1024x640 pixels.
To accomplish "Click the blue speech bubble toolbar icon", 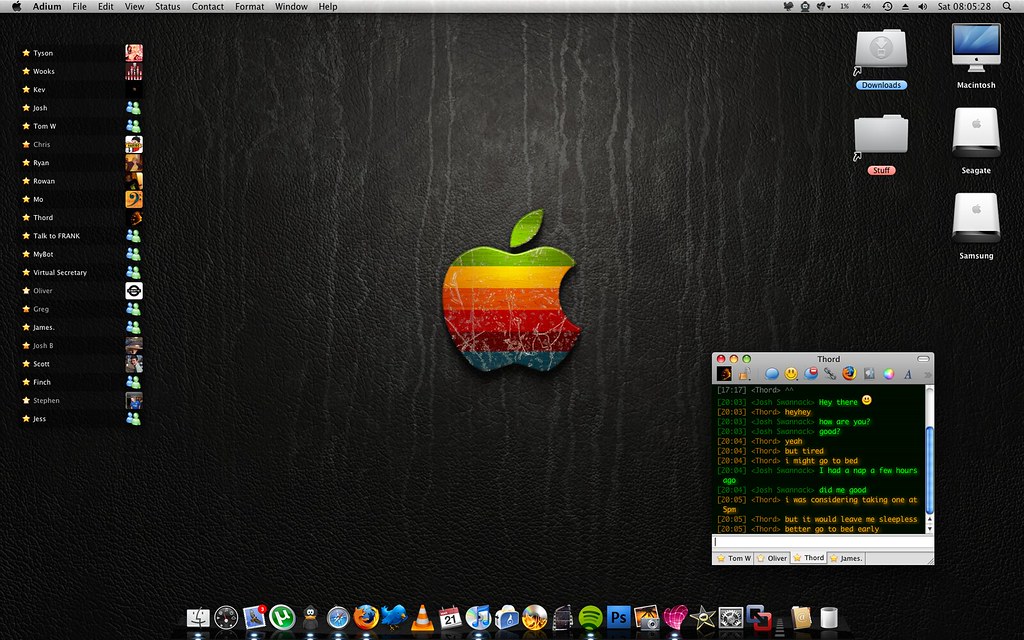I will point(772,374).
